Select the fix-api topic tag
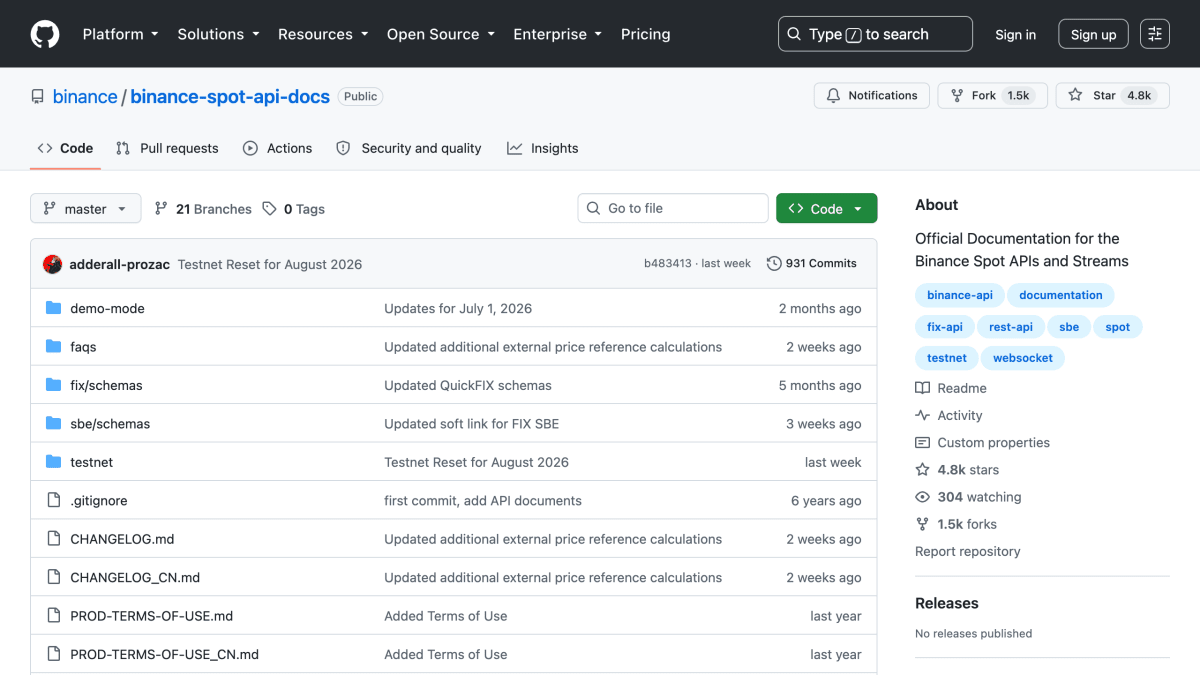1200x675 pixels. [x=945, y=327]
